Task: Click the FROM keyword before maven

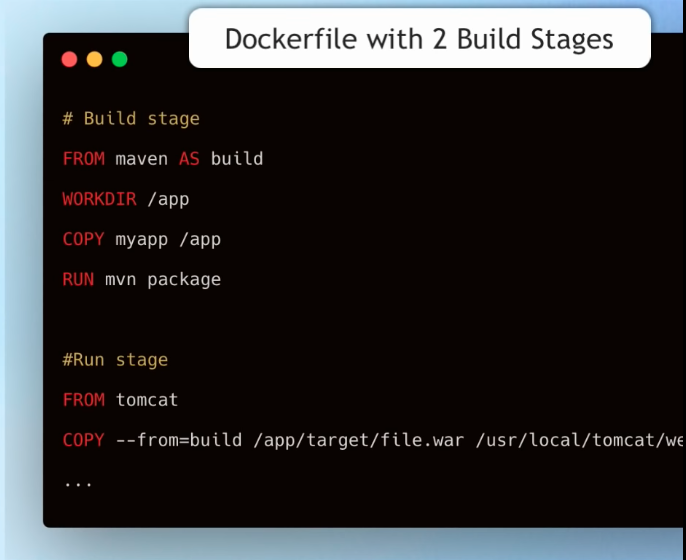Action: coord(83,159)
